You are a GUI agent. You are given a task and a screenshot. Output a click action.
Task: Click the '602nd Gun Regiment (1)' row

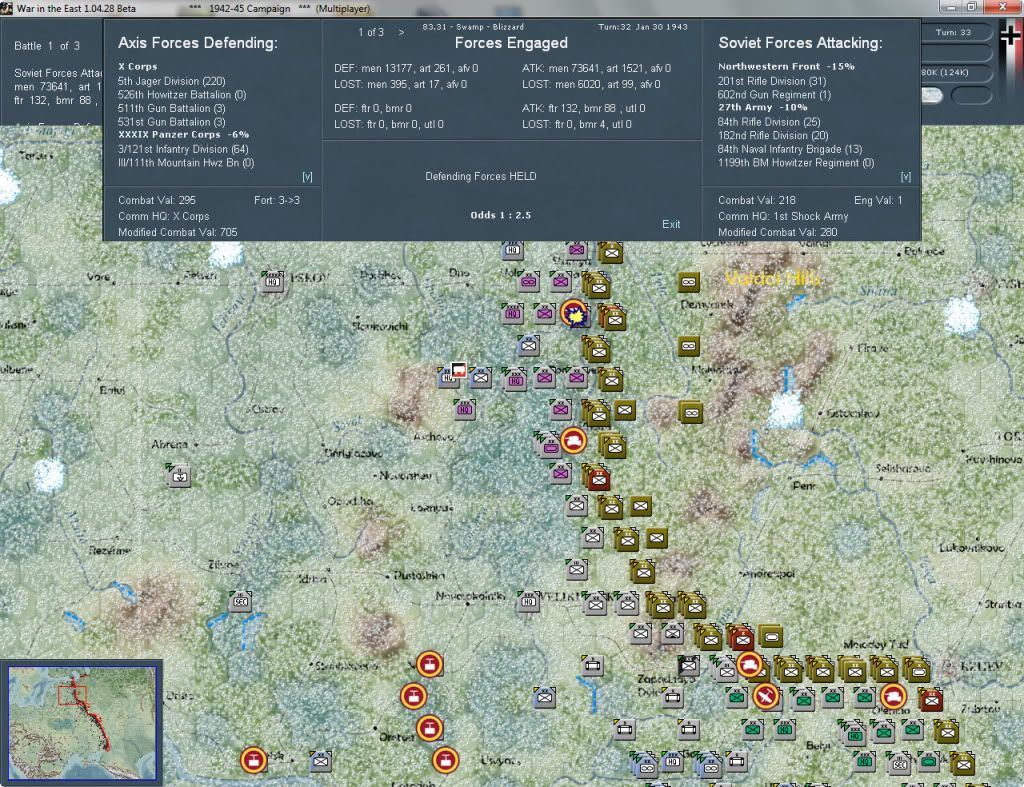[774, 95]
